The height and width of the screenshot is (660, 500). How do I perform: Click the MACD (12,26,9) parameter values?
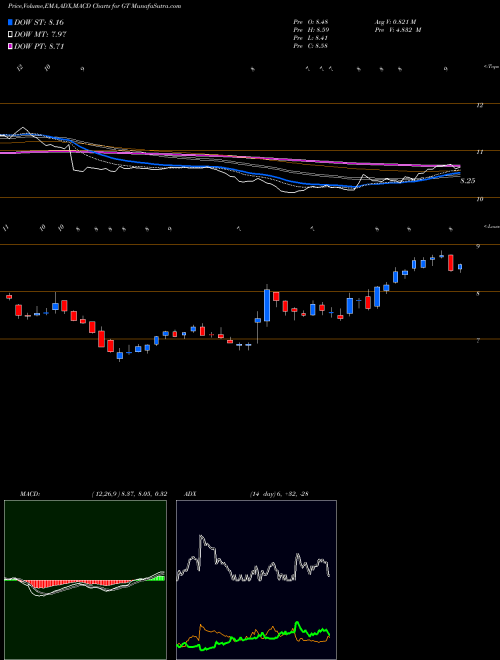click(x=130, y=494)
